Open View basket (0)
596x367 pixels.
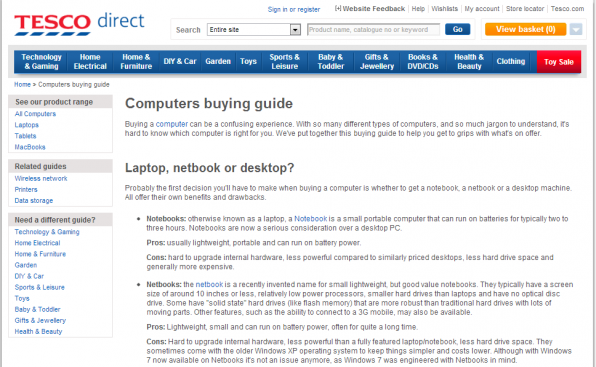pos(525,29)
